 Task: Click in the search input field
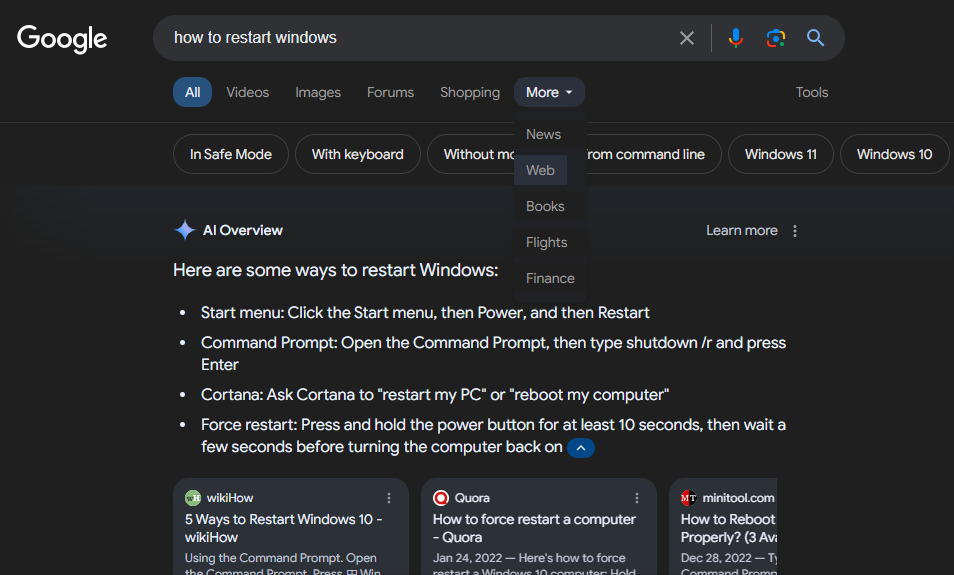pos(420,38)
